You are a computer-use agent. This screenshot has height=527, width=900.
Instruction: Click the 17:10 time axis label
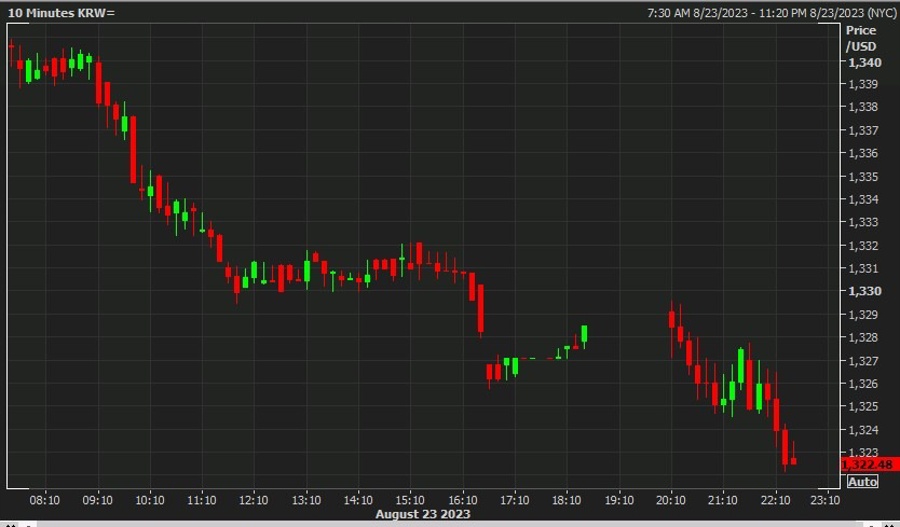pyautogui.click(x=514, y=500)
